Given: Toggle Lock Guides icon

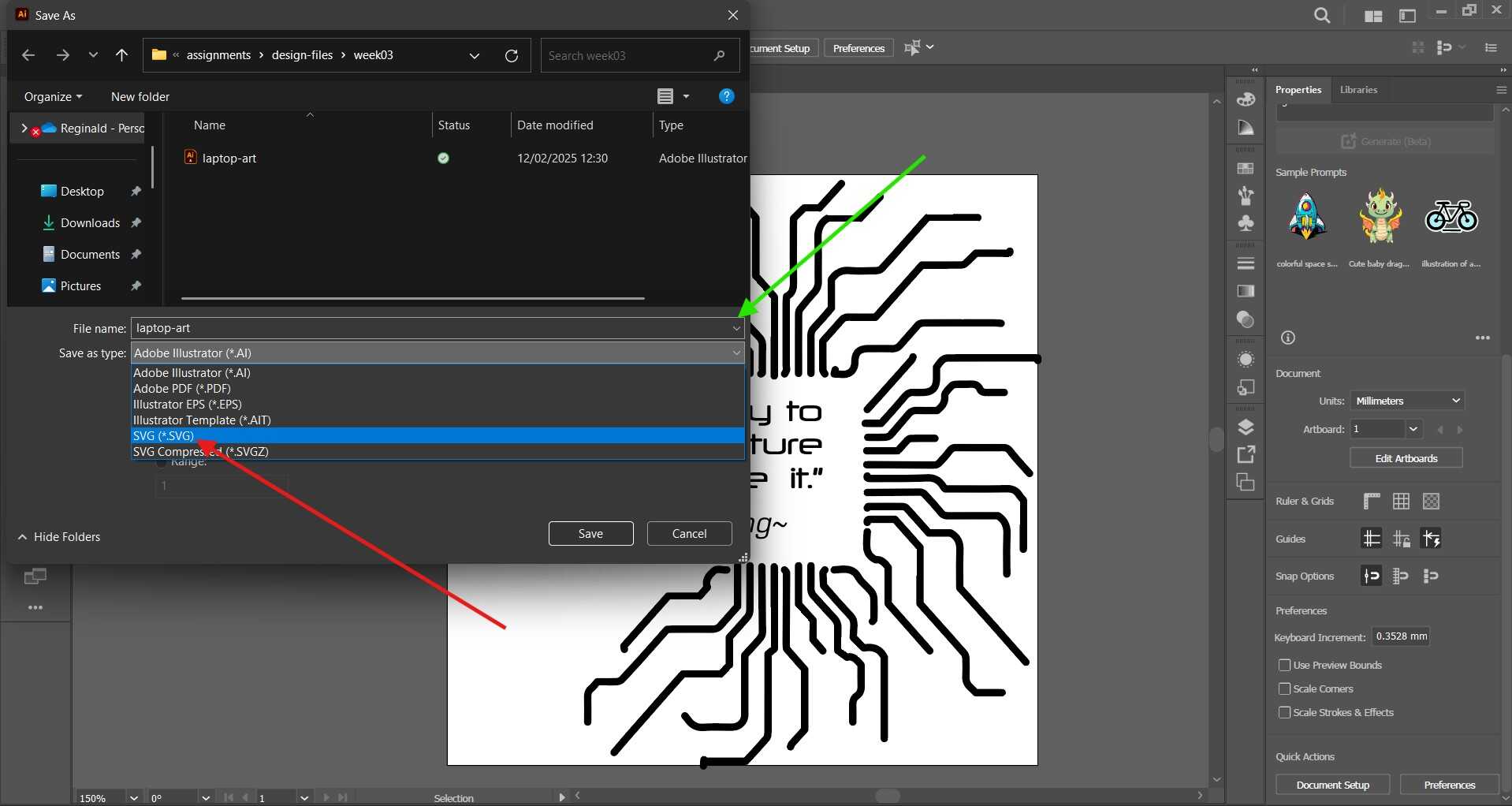Looking at the screenshot, I should [x=1401, y=539].
